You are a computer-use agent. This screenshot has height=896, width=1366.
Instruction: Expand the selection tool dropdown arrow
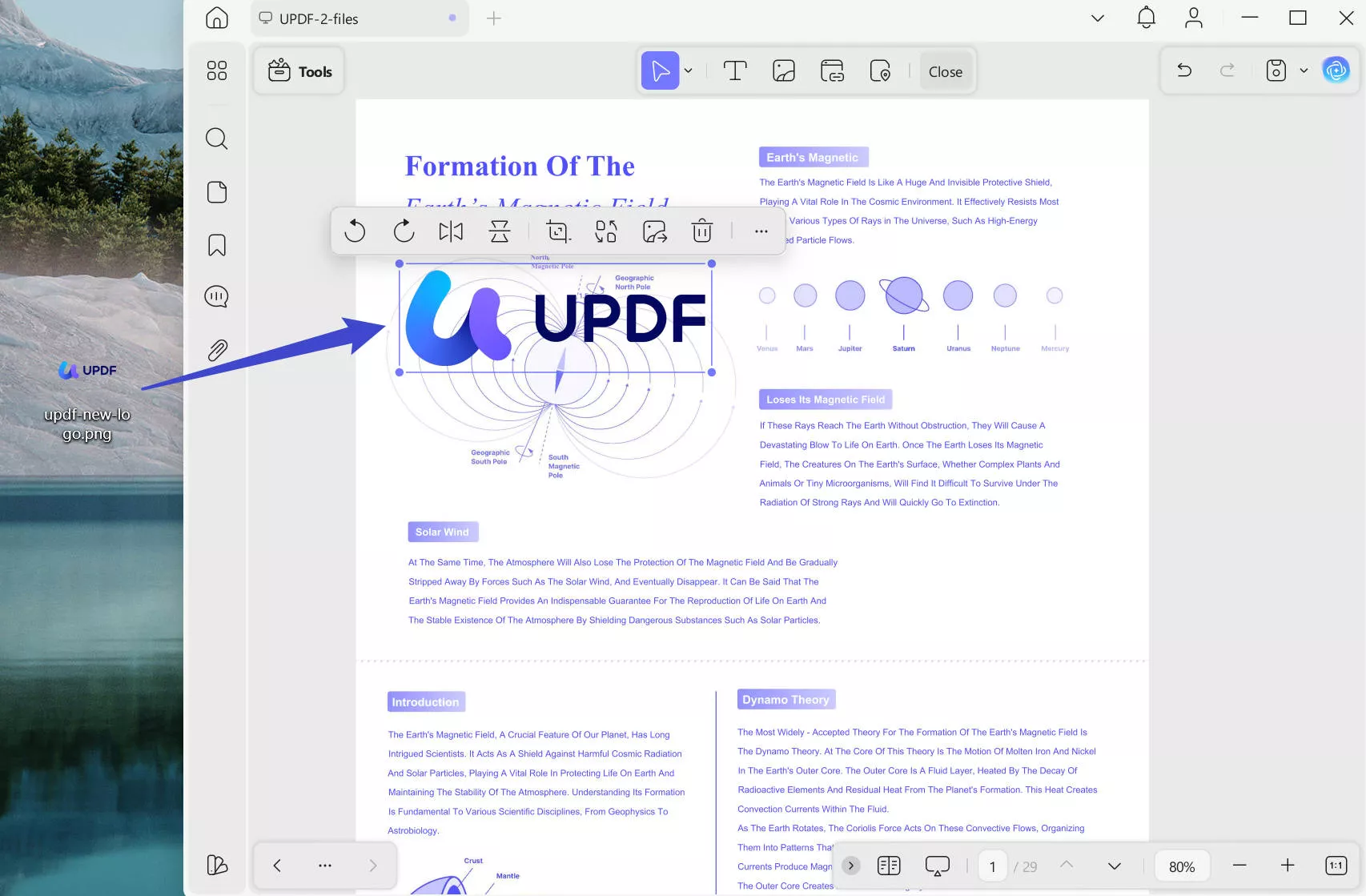click(688, 70)
